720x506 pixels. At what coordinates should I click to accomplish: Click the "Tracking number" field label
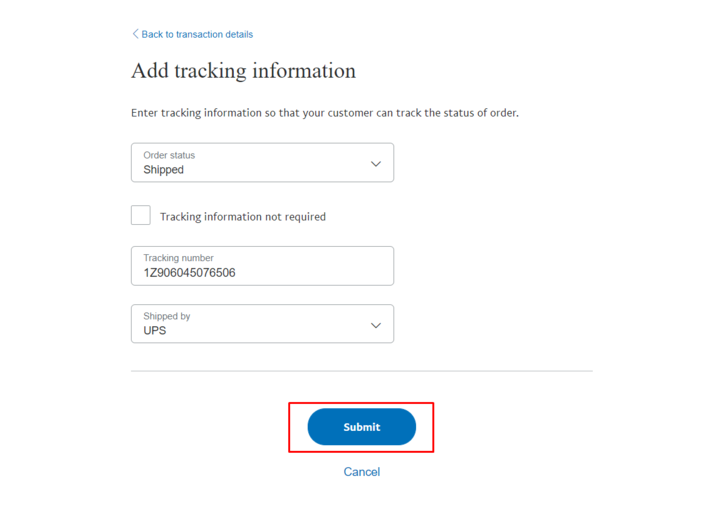178,258
